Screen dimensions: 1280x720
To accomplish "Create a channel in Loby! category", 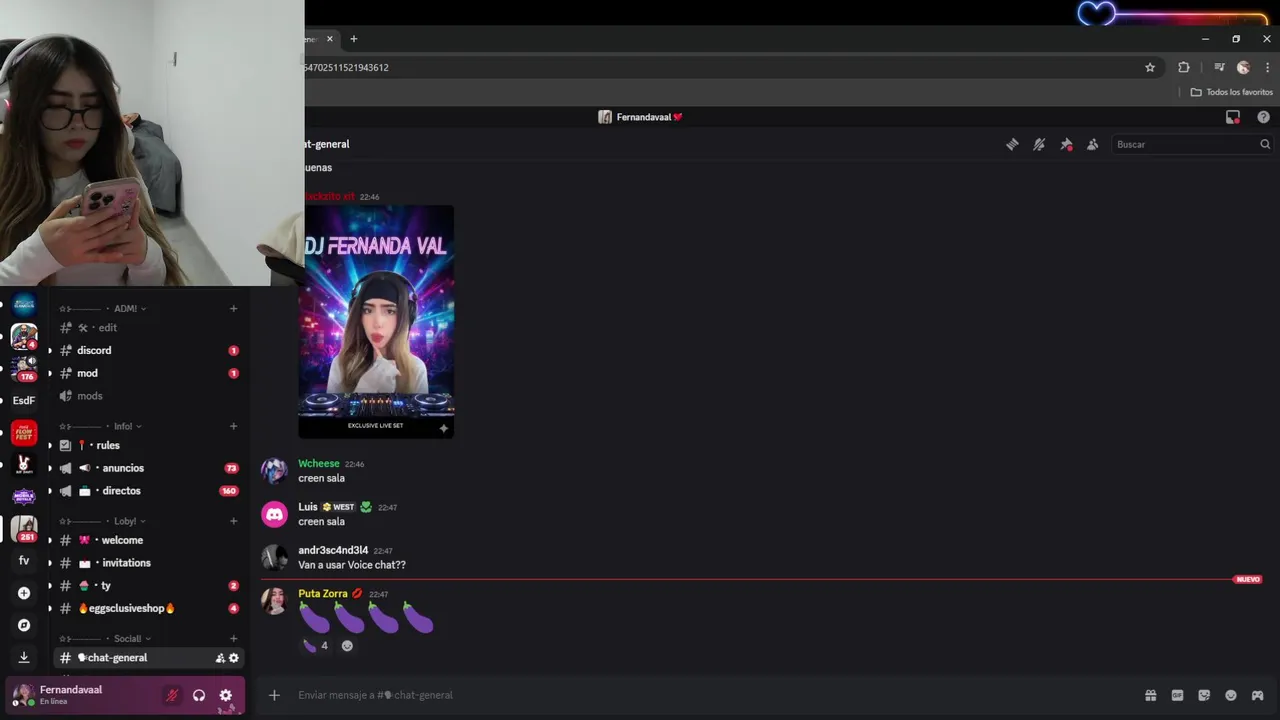I will click(x=233, y=522).
